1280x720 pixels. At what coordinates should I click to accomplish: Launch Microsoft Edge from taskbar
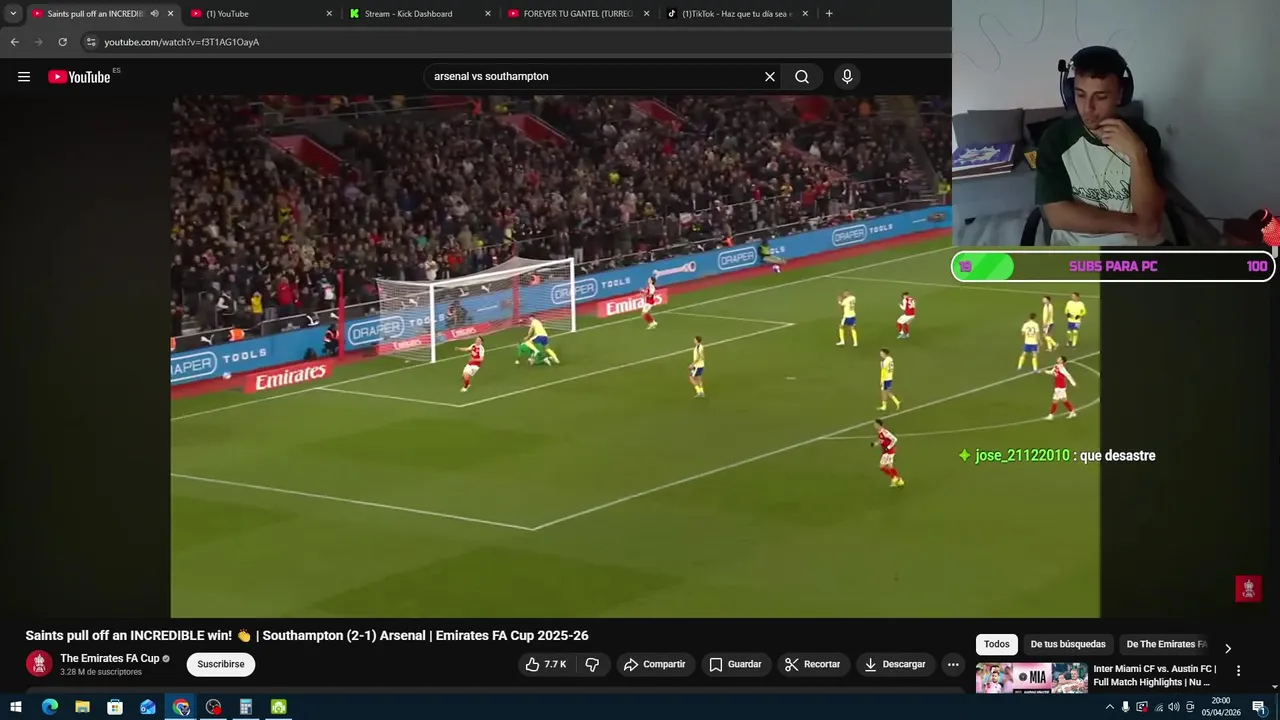pos(50,707)
